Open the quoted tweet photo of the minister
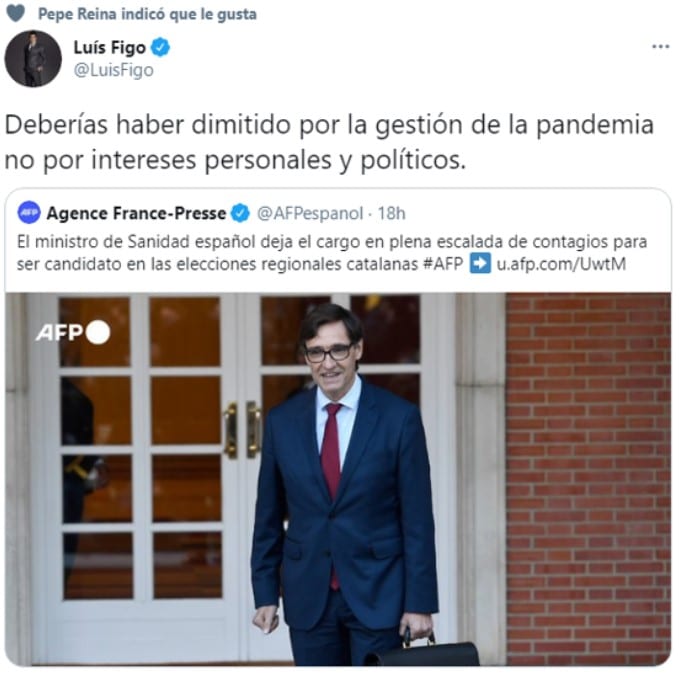Image resolution: width=685 pixels, height=679 pixels. point(338,479)
